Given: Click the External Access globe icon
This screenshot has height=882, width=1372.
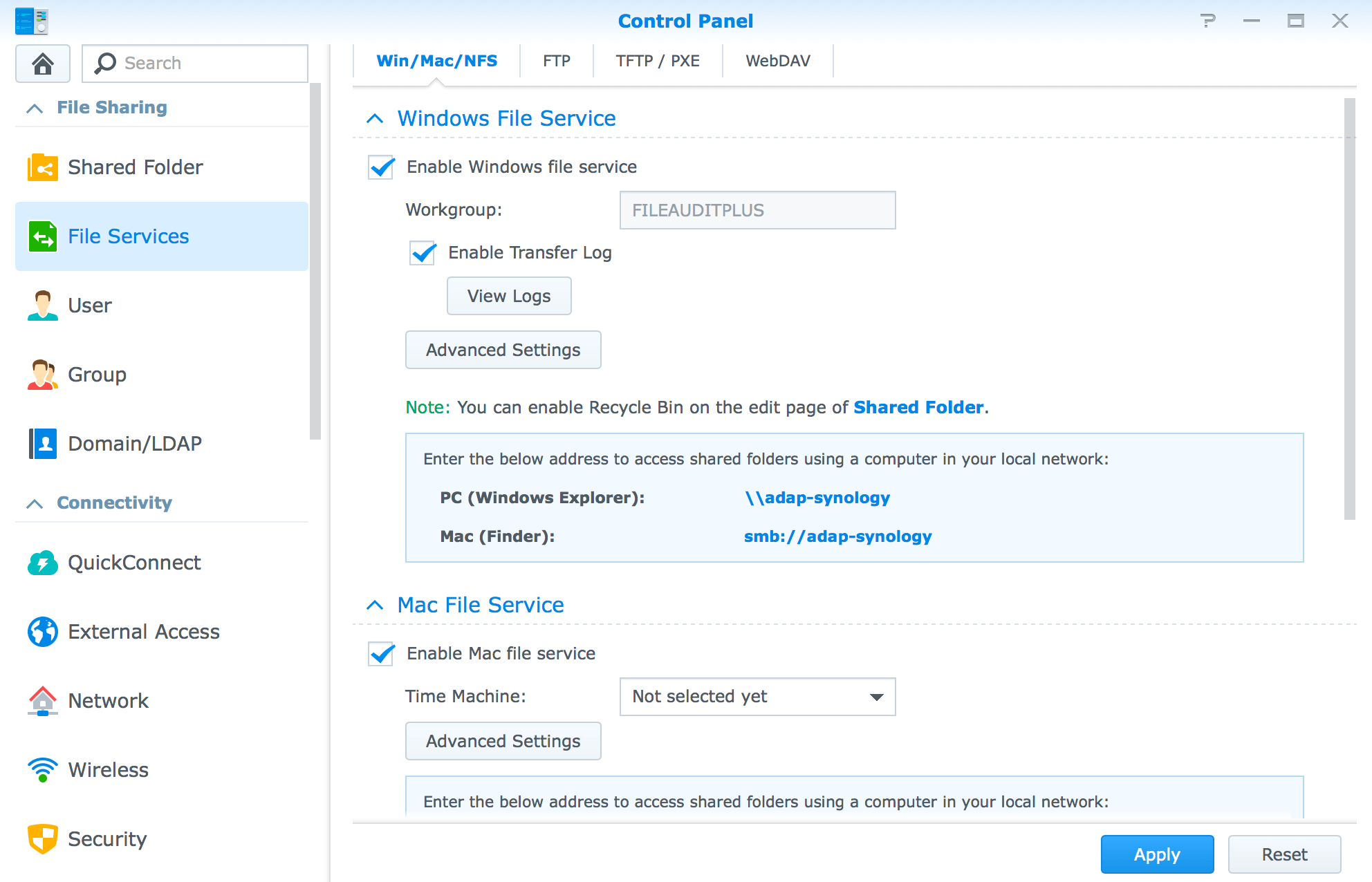Looking at the screenshot, I should pos(43,632).
